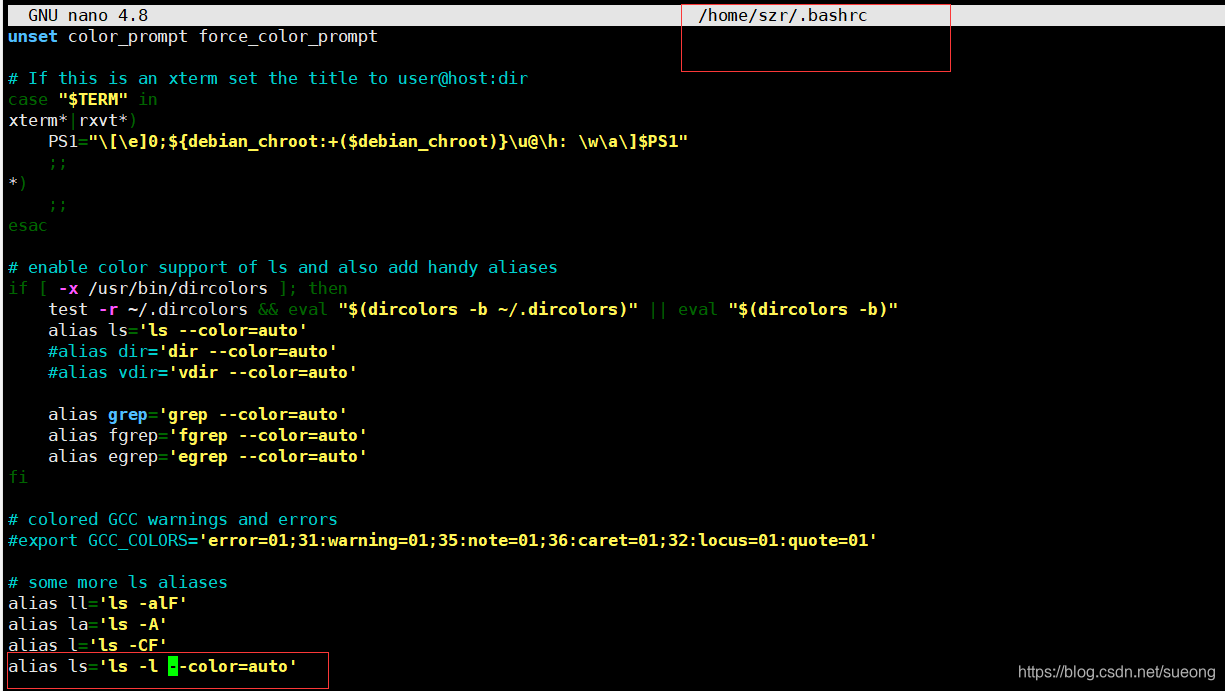Click the "alias grep='grep --color=auto'" line

(x=198, y=414)
